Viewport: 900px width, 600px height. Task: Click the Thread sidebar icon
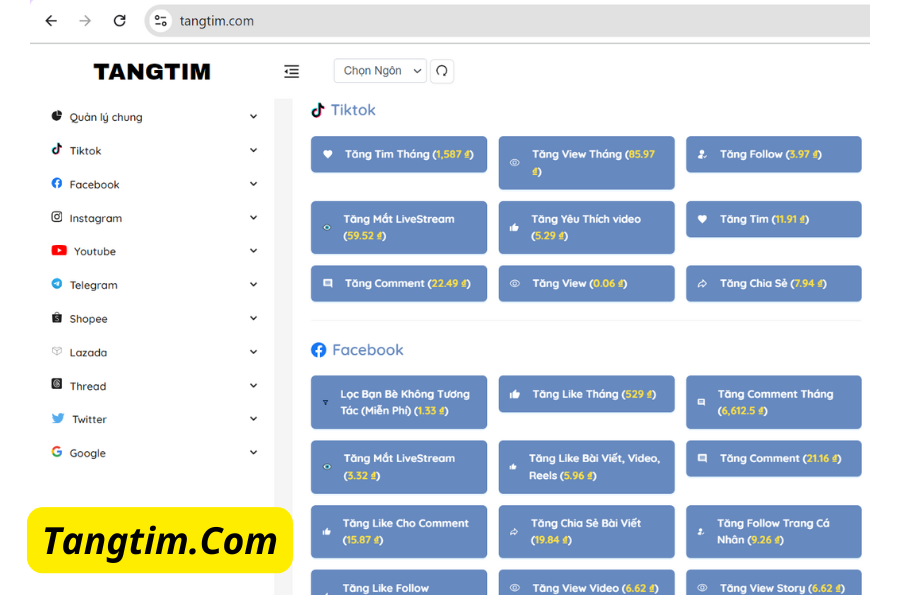pyautogui.click(x=57, y=384)
